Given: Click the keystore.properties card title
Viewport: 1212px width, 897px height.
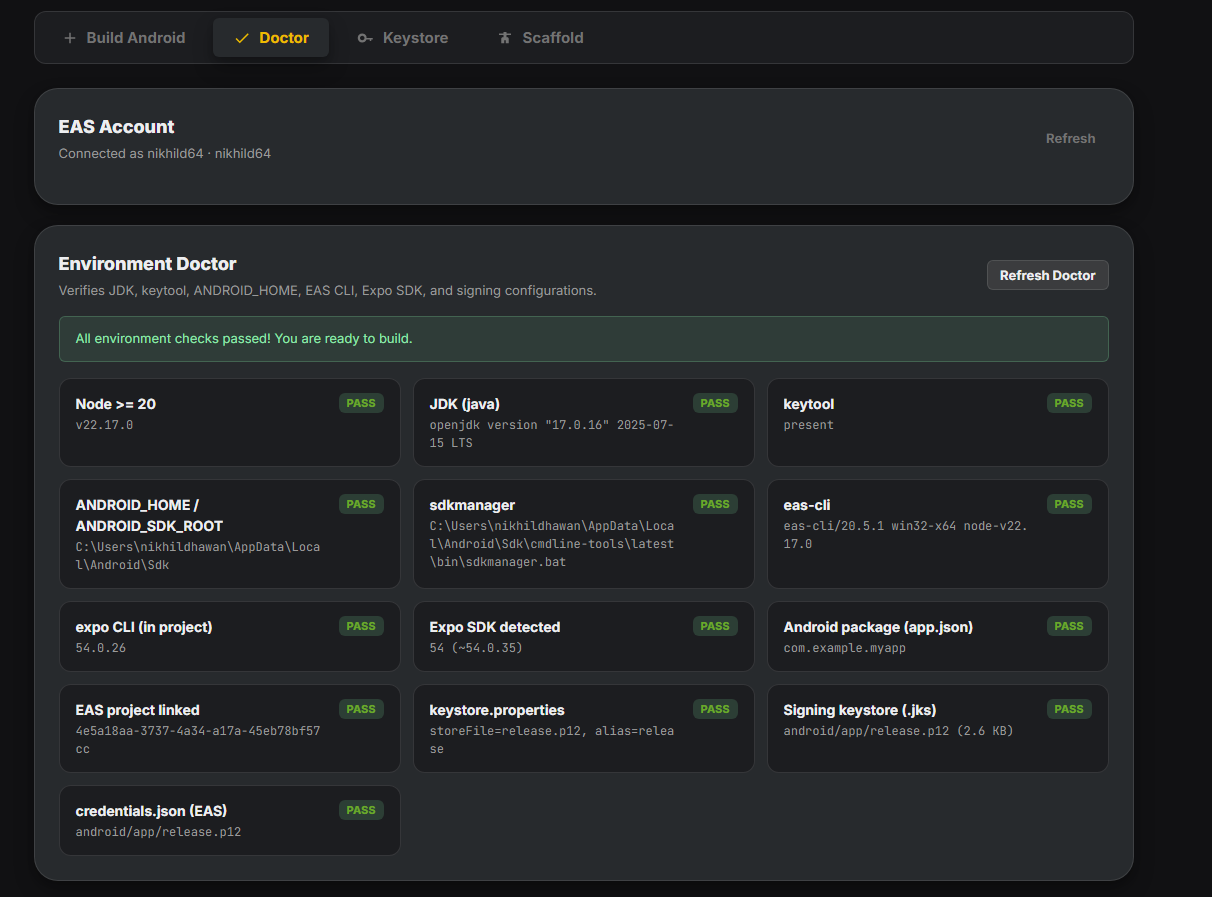Looking at the screenshot, I should (x=497, y=710).
